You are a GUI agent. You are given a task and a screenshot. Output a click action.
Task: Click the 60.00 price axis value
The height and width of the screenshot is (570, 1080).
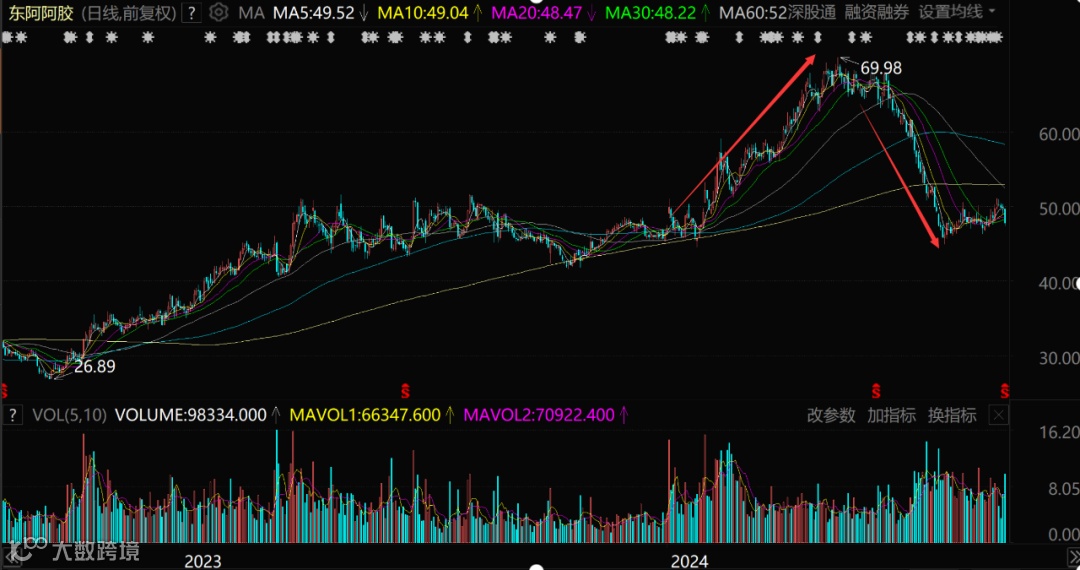(1059, 134)
